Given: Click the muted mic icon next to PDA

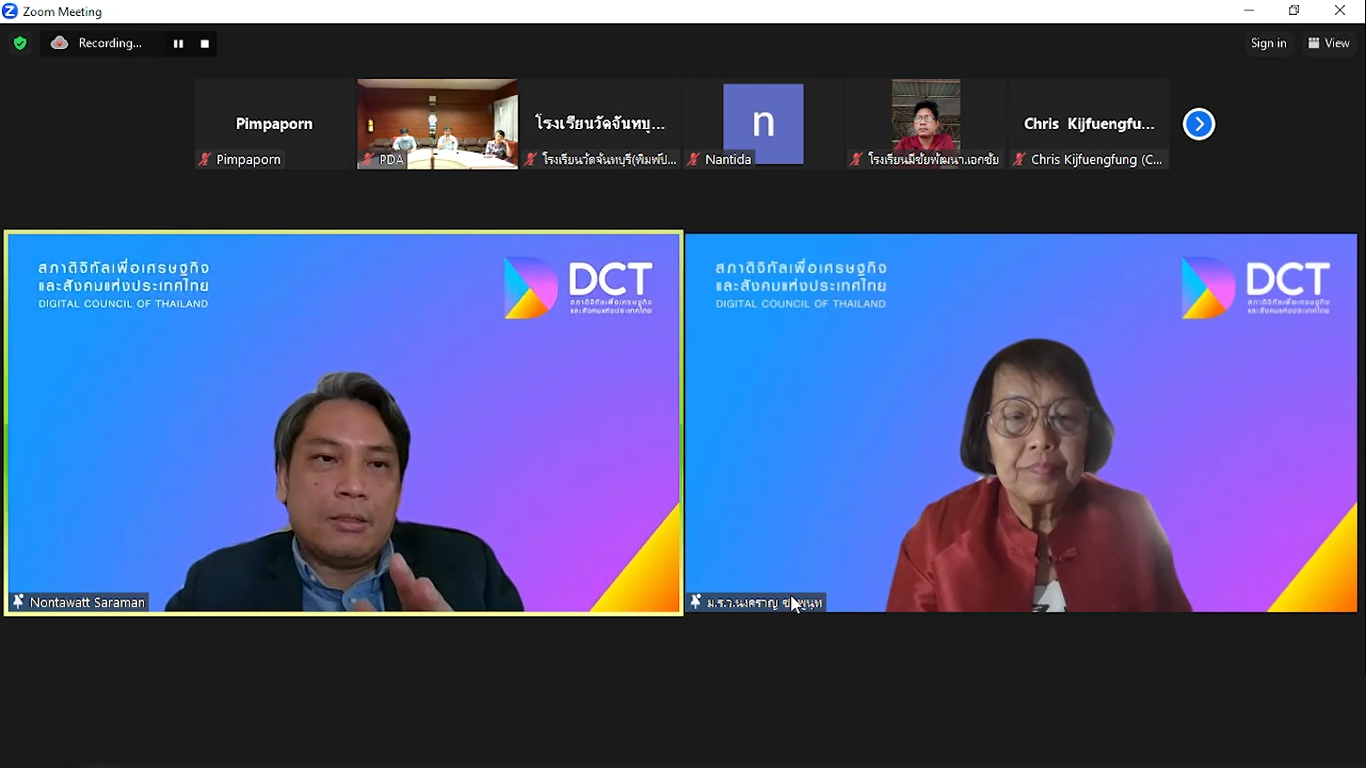Looking at the screenshot, I should click(x=368, y=160).
